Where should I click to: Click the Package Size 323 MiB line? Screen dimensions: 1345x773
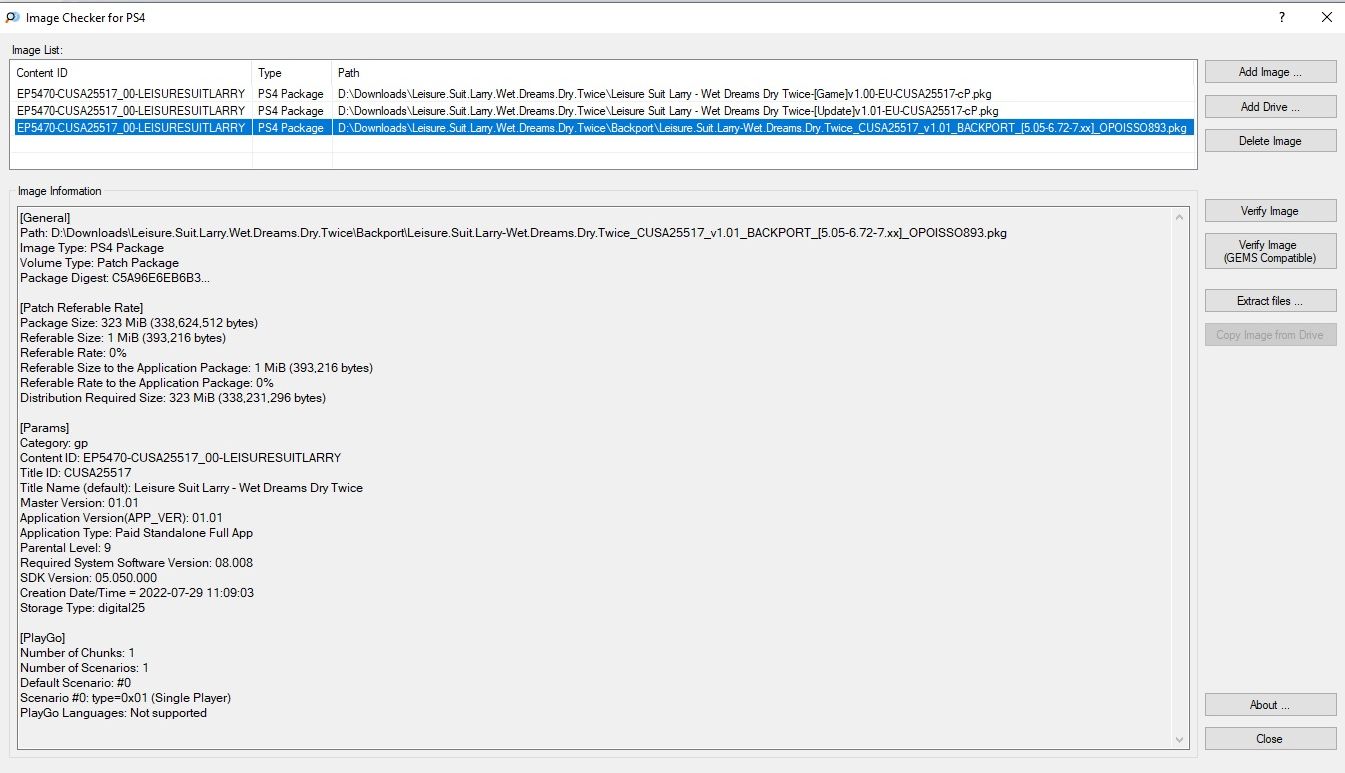tap(139, 323)
